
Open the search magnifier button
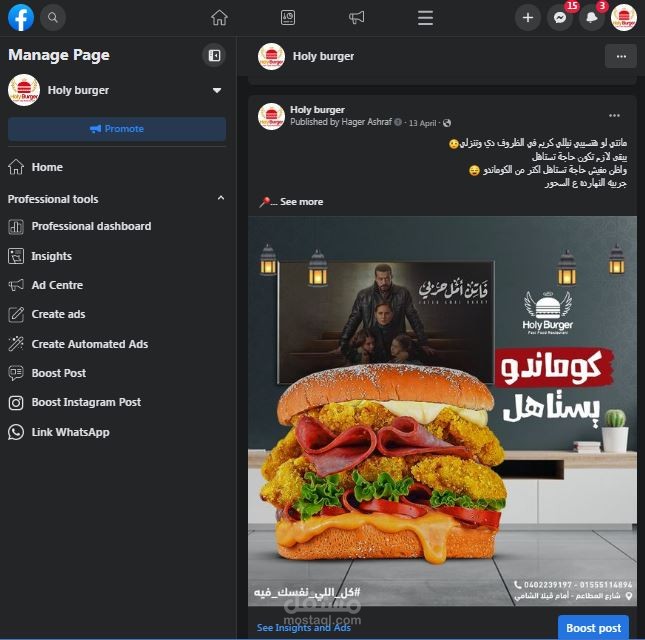53,18
